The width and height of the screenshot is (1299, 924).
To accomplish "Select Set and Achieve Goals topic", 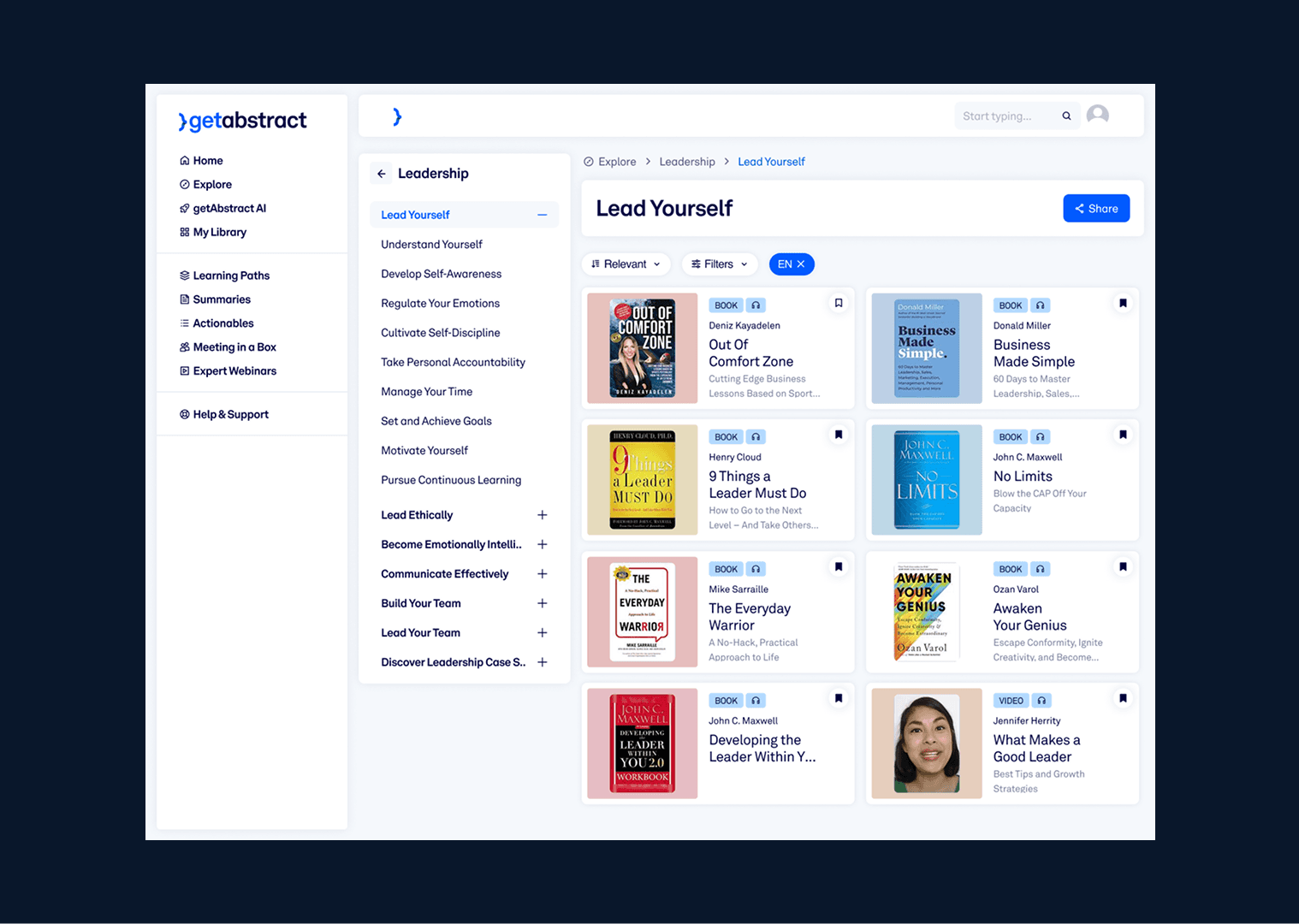I will (x=436, y=422).
